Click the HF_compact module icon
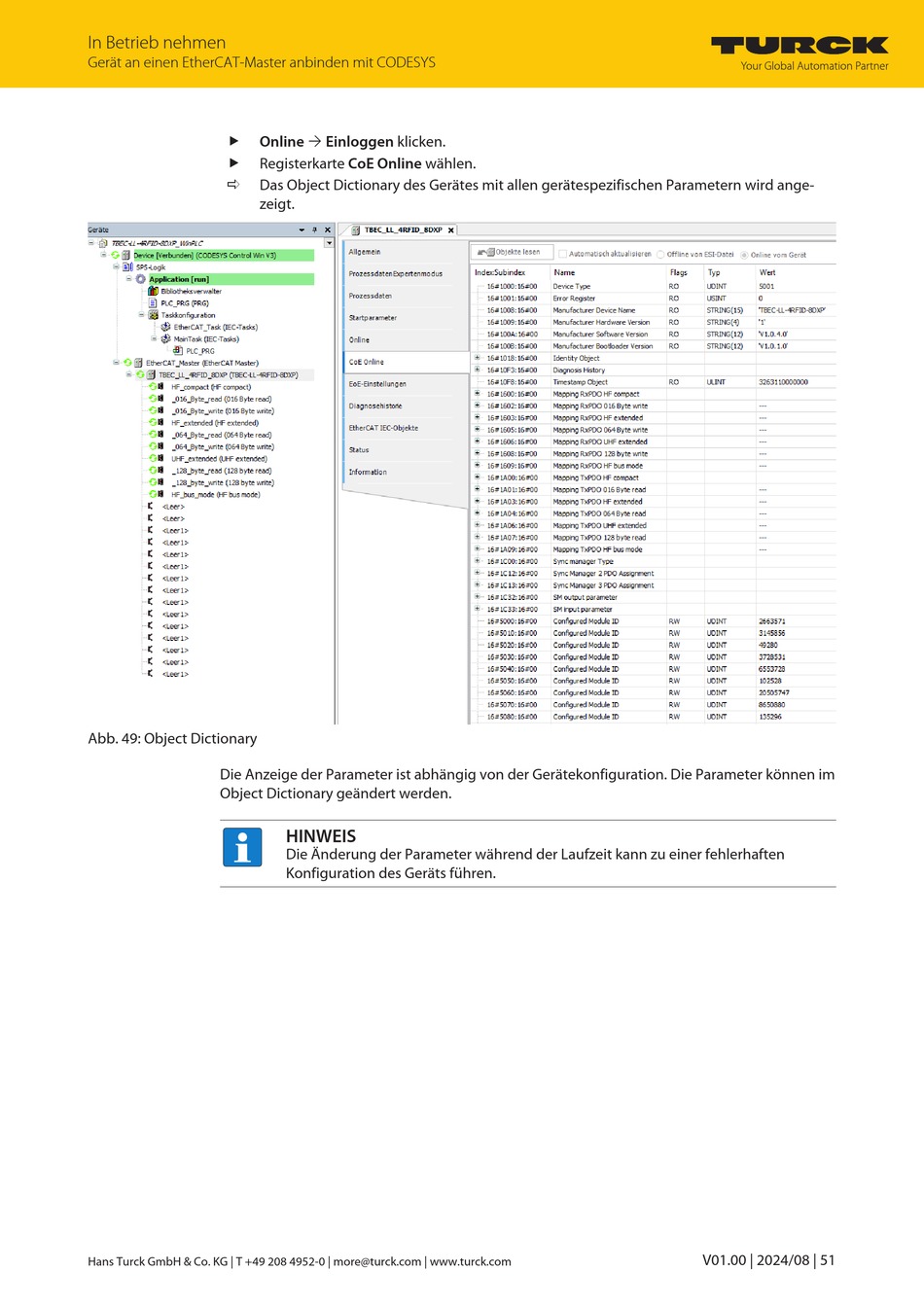This screenshot has width=924, height=1306. click(160, 387)
